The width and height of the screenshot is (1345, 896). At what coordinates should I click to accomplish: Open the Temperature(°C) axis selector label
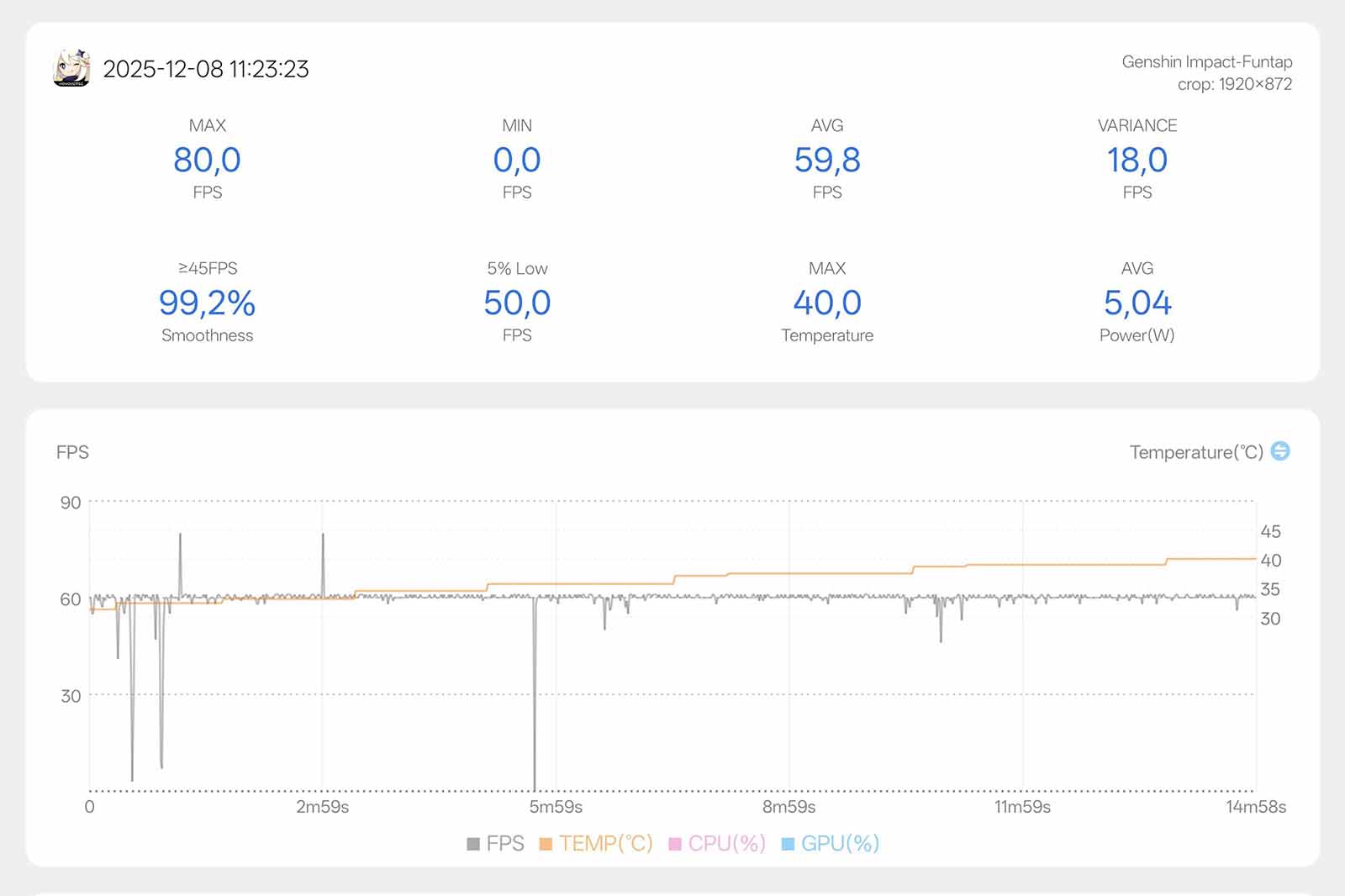1195,452
